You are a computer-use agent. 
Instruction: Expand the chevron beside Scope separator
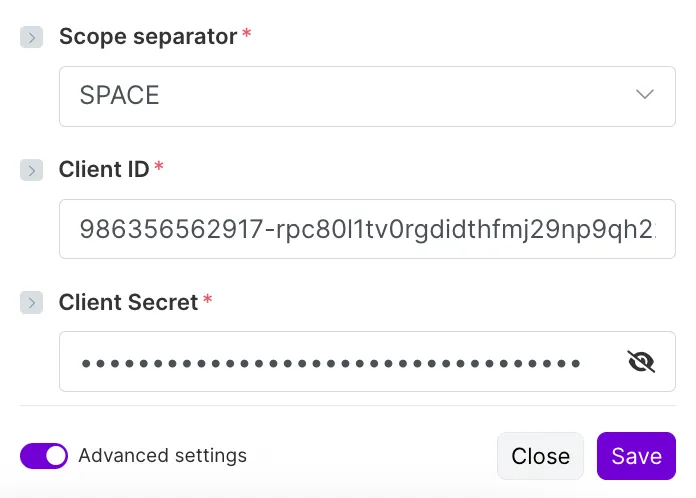32,37
